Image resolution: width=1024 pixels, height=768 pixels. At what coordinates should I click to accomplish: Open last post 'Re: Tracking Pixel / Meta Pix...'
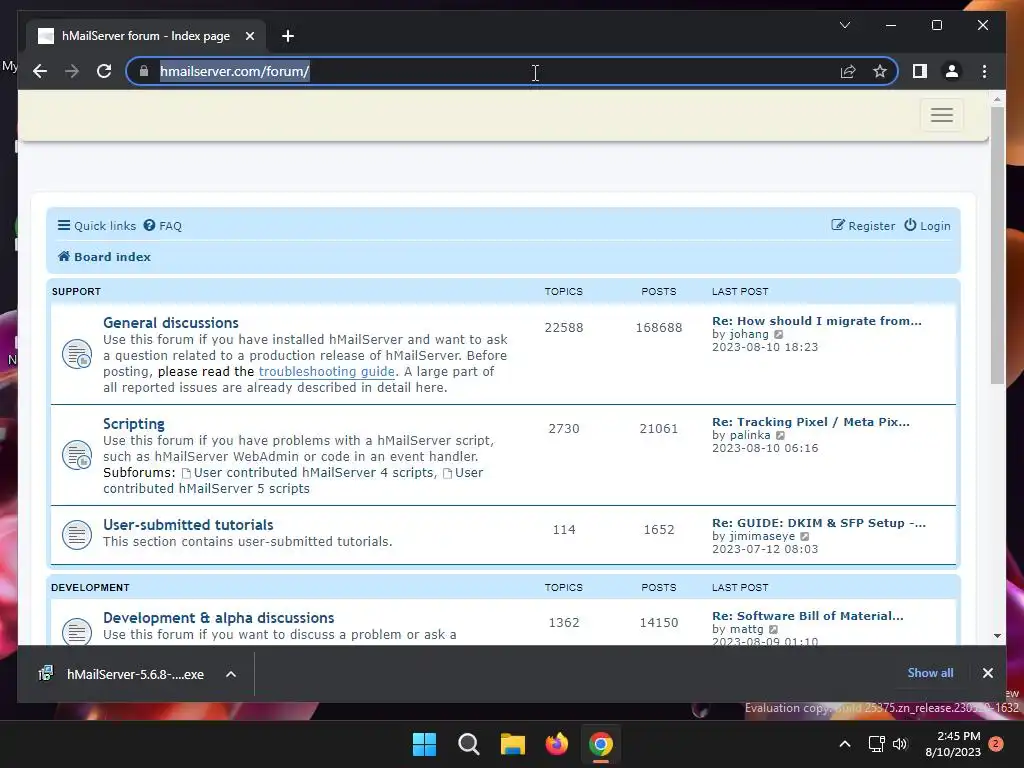(810, 422)
